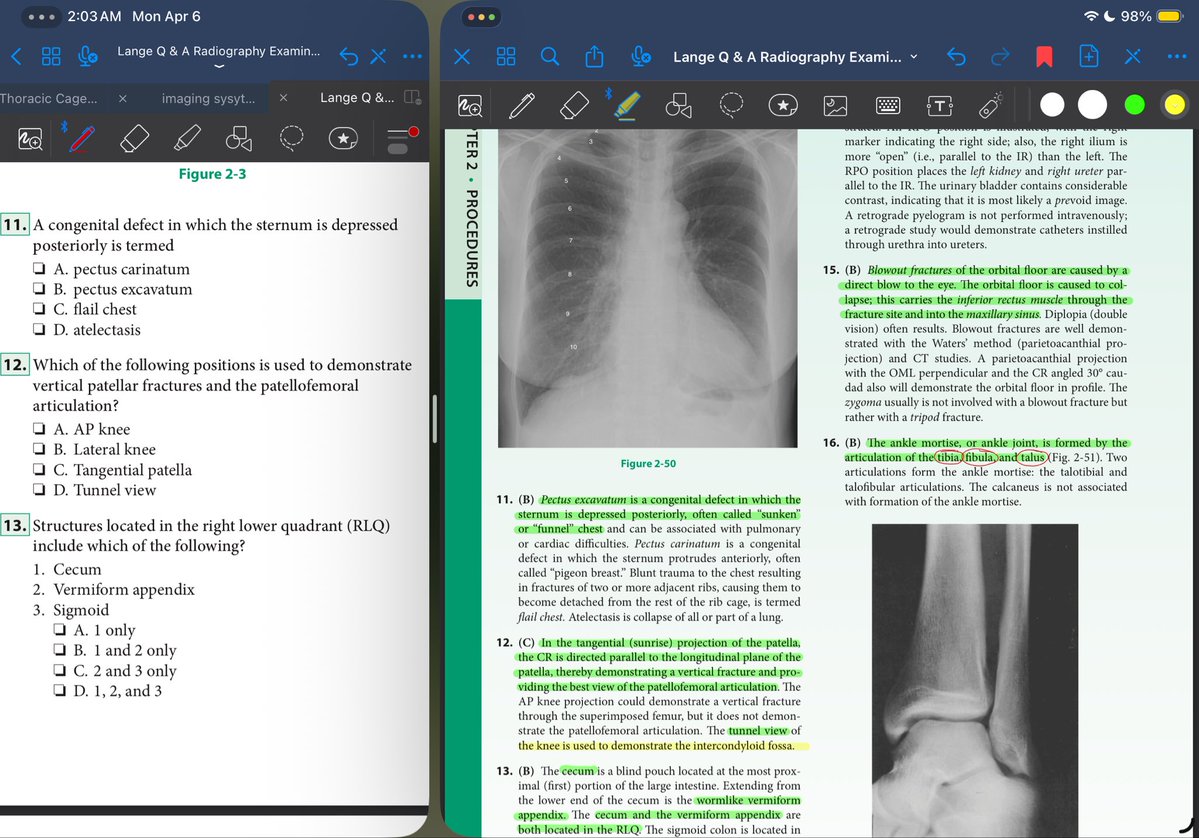Choose the green highlighter color
Screen dimensions: 1199x838
(x=1135, y=105)
